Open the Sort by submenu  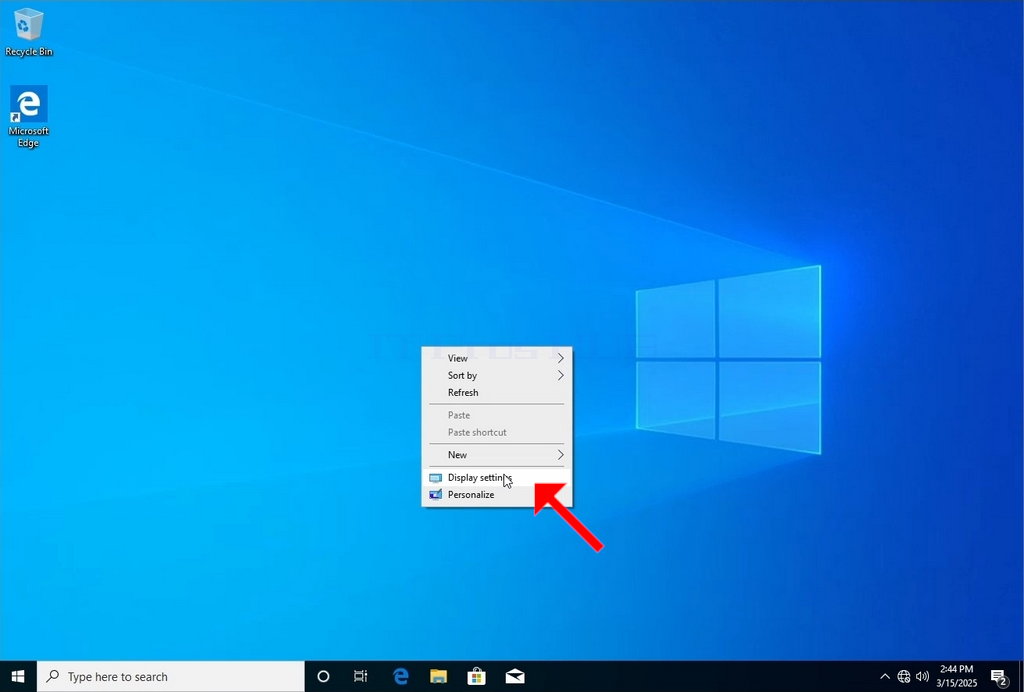497,375
